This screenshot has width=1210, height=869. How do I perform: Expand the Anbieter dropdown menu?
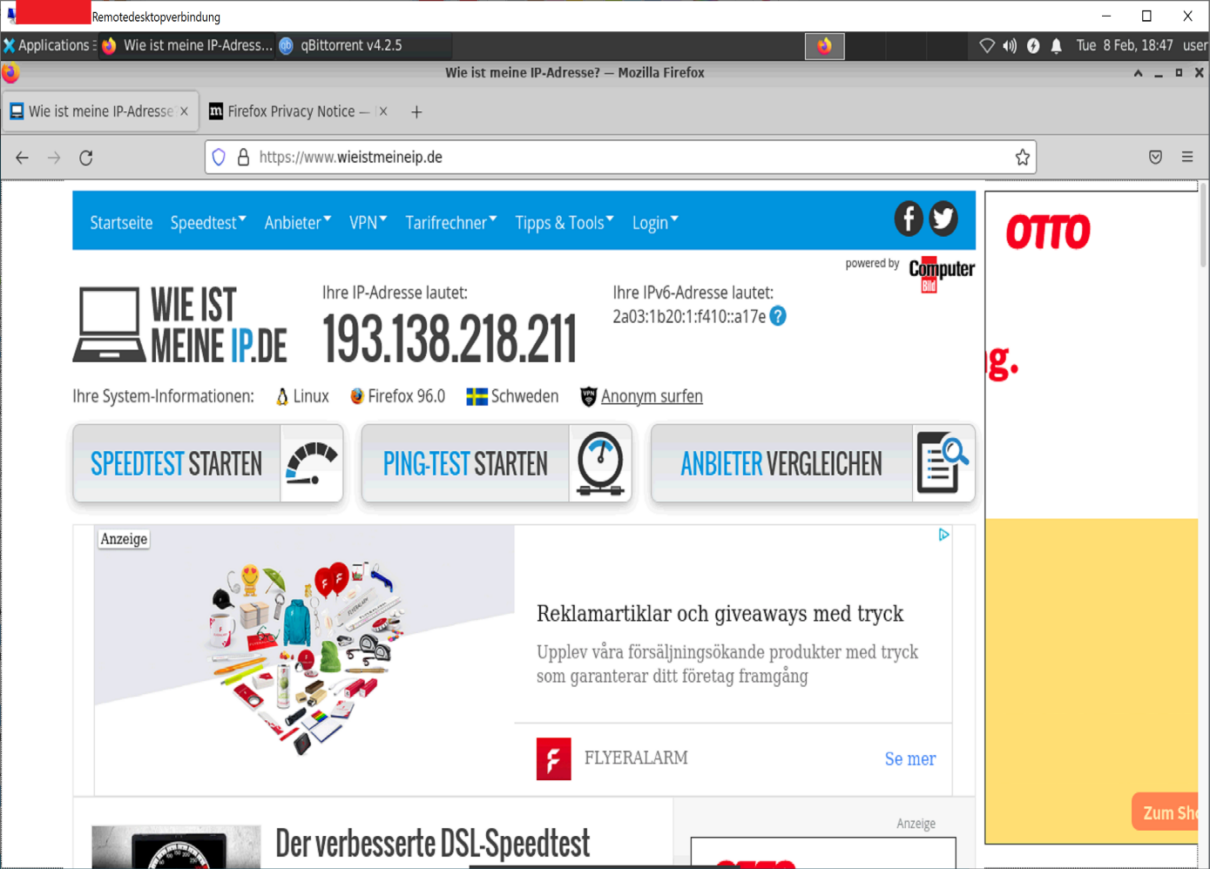(298, 223)
